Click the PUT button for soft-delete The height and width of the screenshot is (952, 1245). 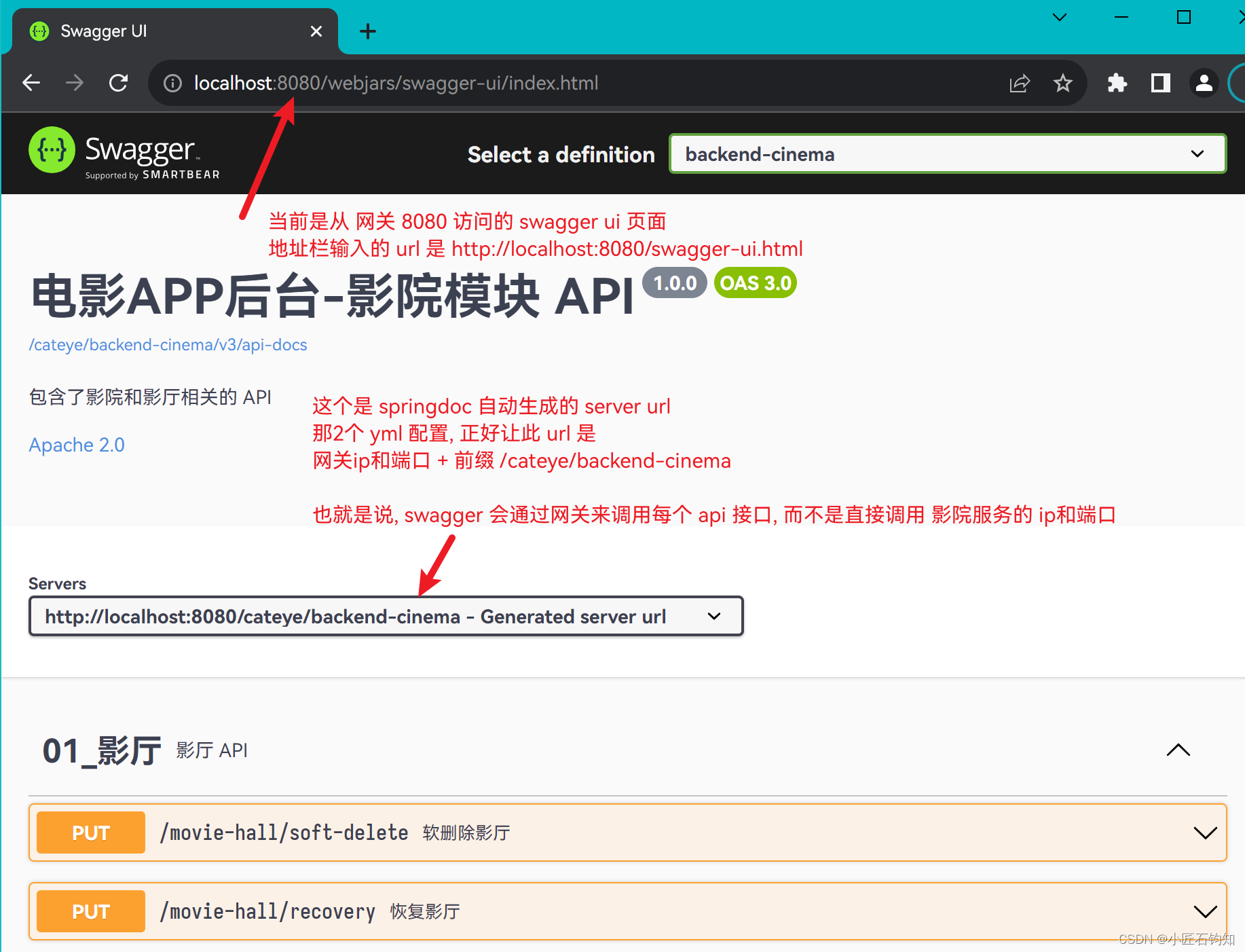91,832
